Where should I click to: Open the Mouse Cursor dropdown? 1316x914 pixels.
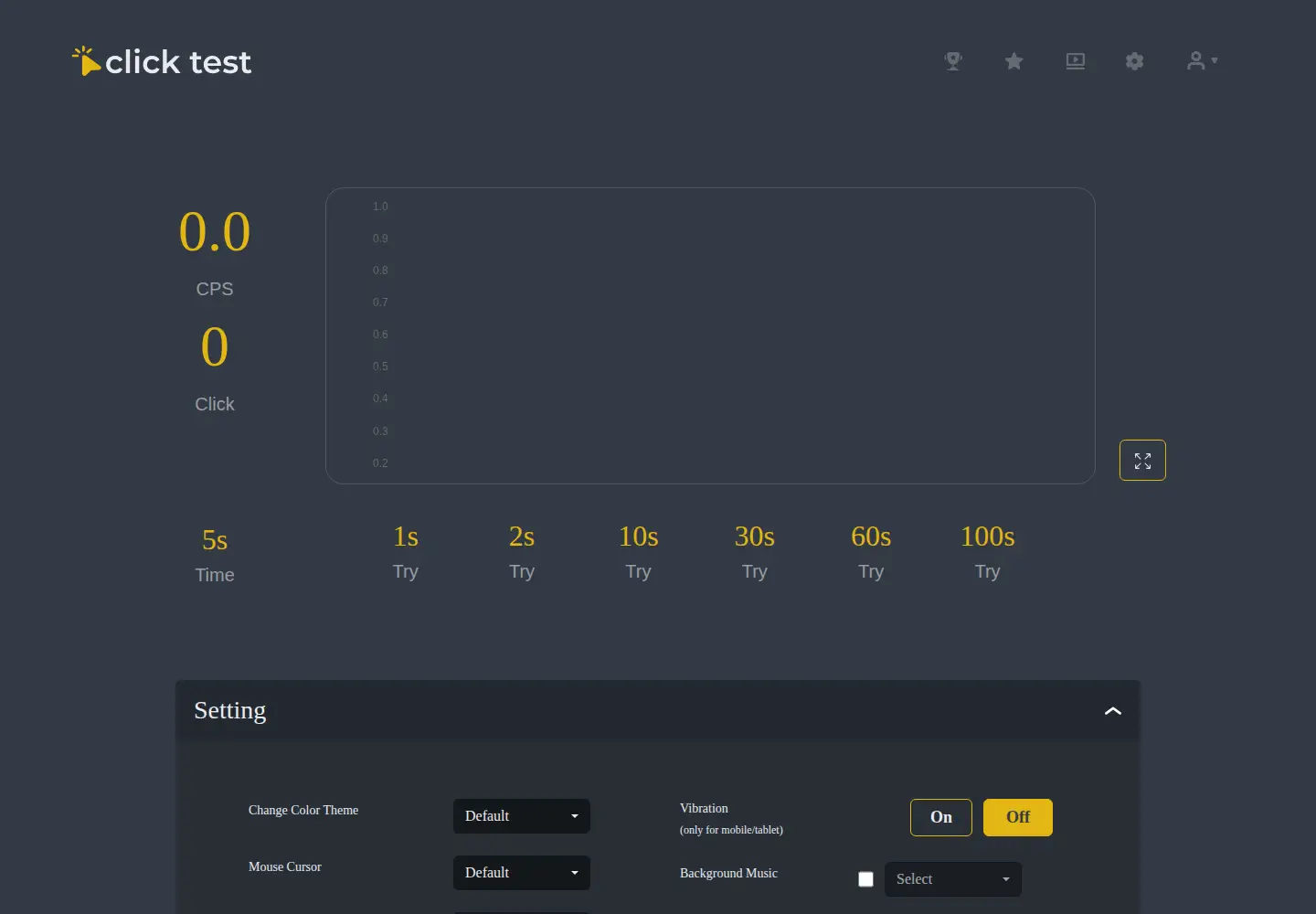coord(522,873)
